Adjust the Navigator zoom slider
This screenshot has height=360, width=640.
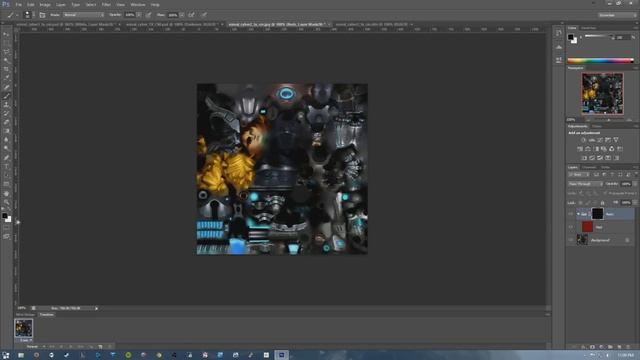[608, 120]
